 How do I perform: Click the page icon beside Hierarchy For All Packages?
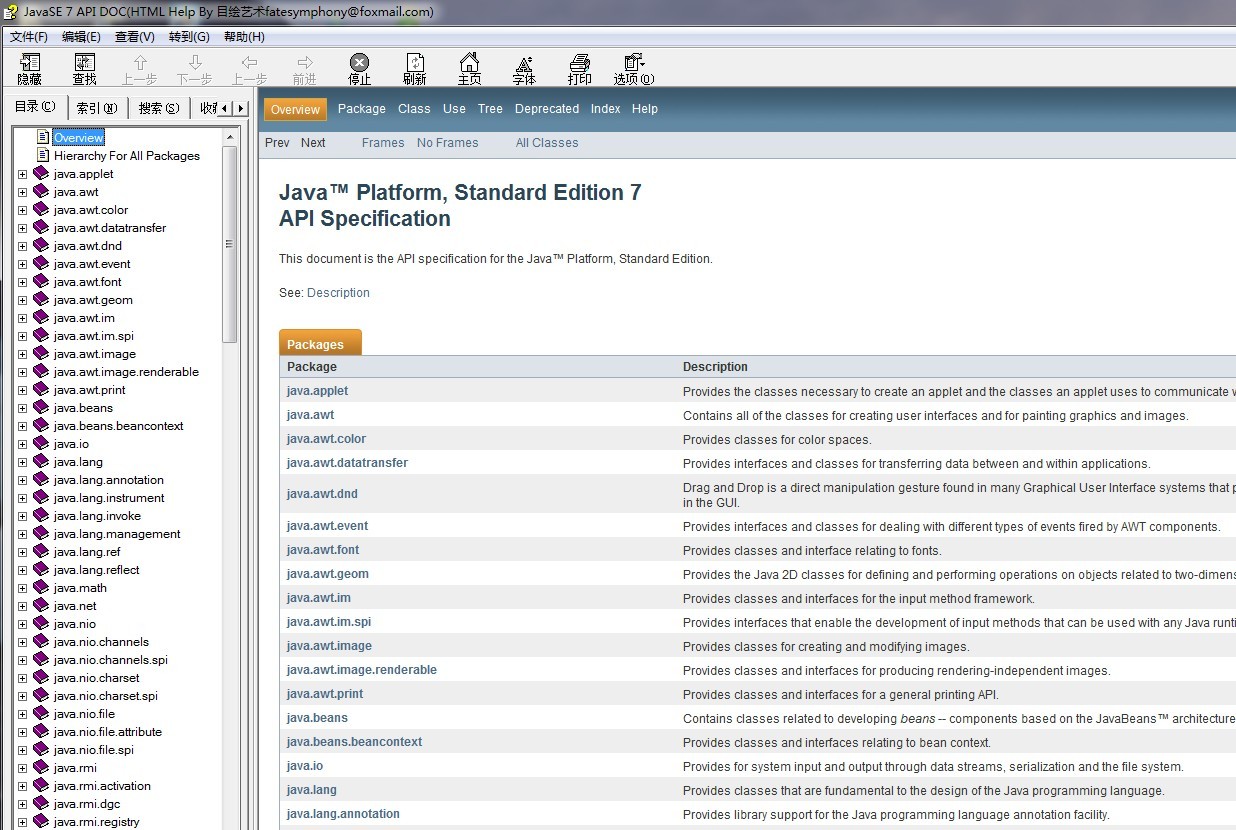click(x=43, y=155)
